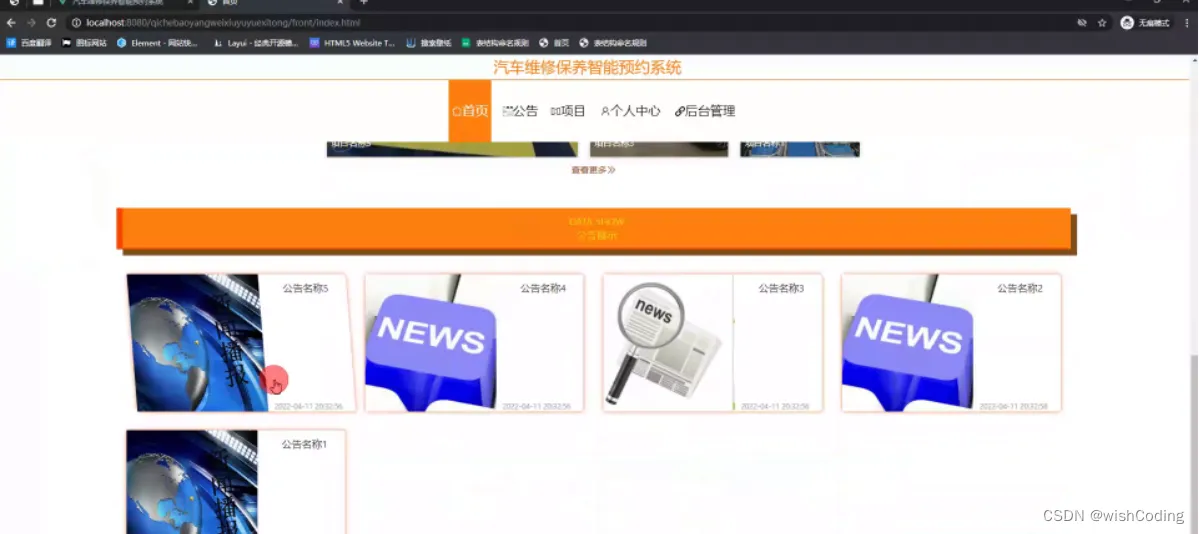The height and width of the screenshot is (534, 1199).
Task: Open the 公告名称1 announcement card image
Action: pos(193,482)
